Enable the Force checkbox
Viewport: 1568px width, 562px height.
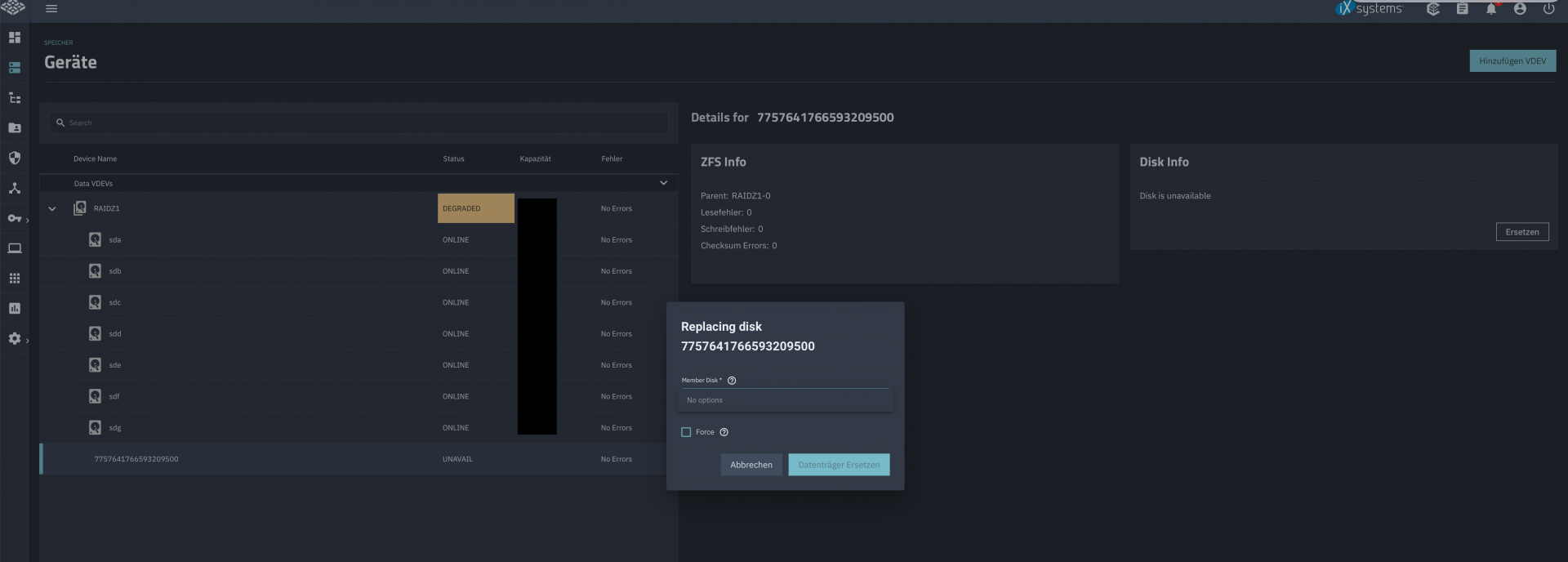pyautogui.click(x=686, y=432)
